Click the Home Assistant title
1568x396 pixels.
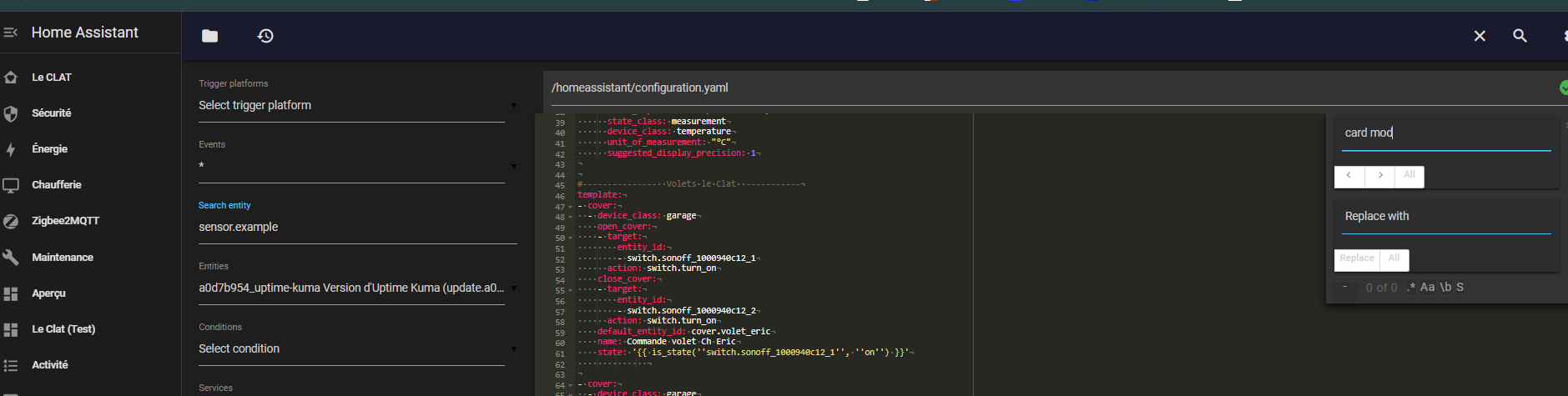click(85, 33)
